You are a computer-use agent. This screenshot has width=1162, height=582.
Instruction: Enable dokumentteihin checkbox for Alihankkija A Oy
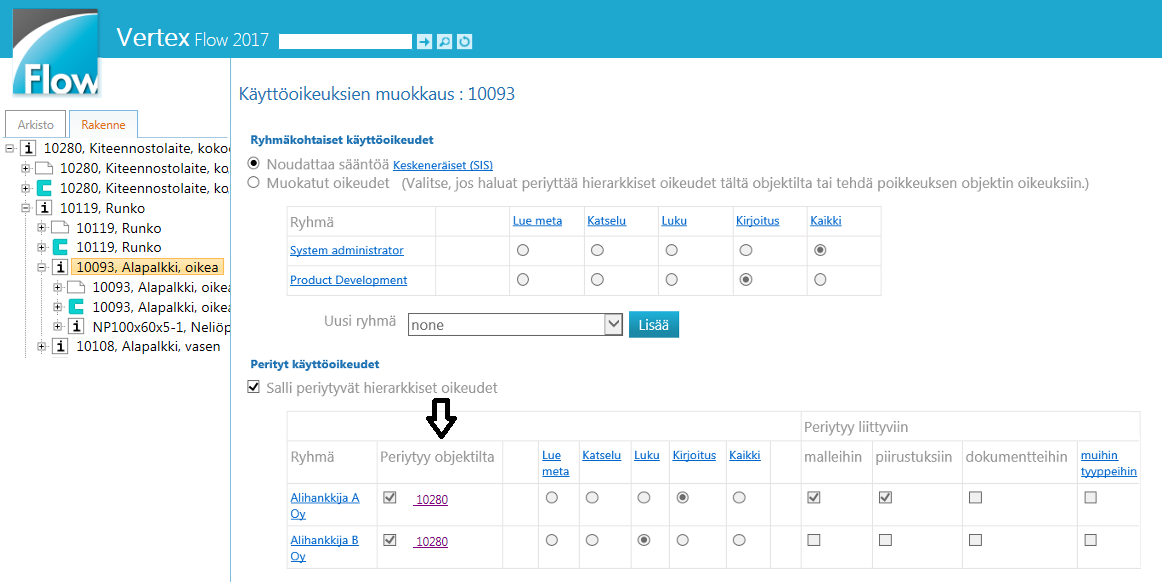[975, 497]
